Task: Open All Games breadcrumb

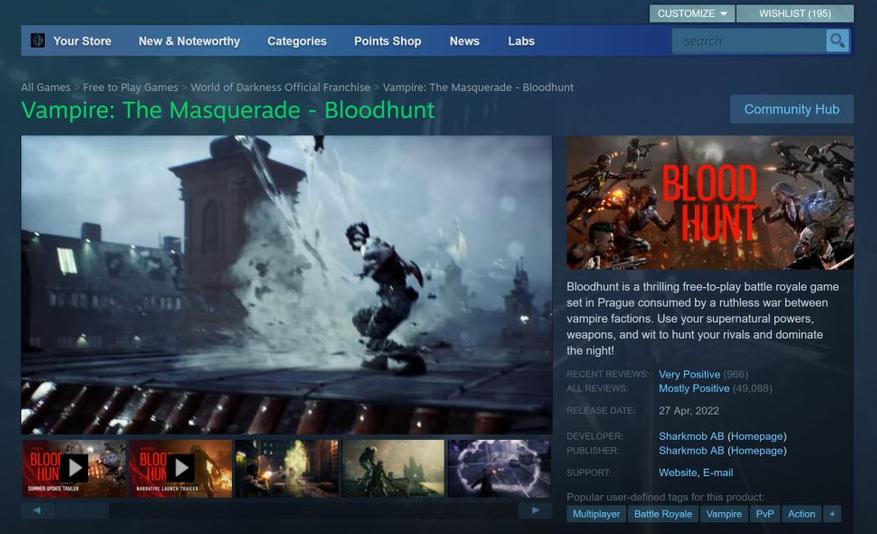Action: pos(46,87)
